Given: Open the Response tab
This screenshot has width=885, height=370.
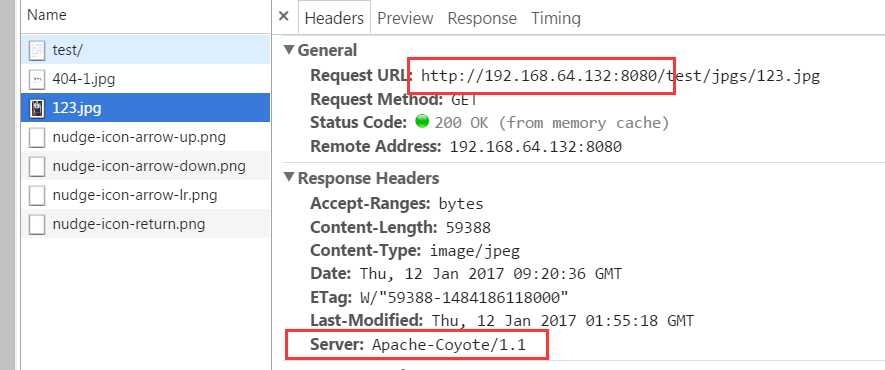Looking at the screenshot, I should click(482, 18).
